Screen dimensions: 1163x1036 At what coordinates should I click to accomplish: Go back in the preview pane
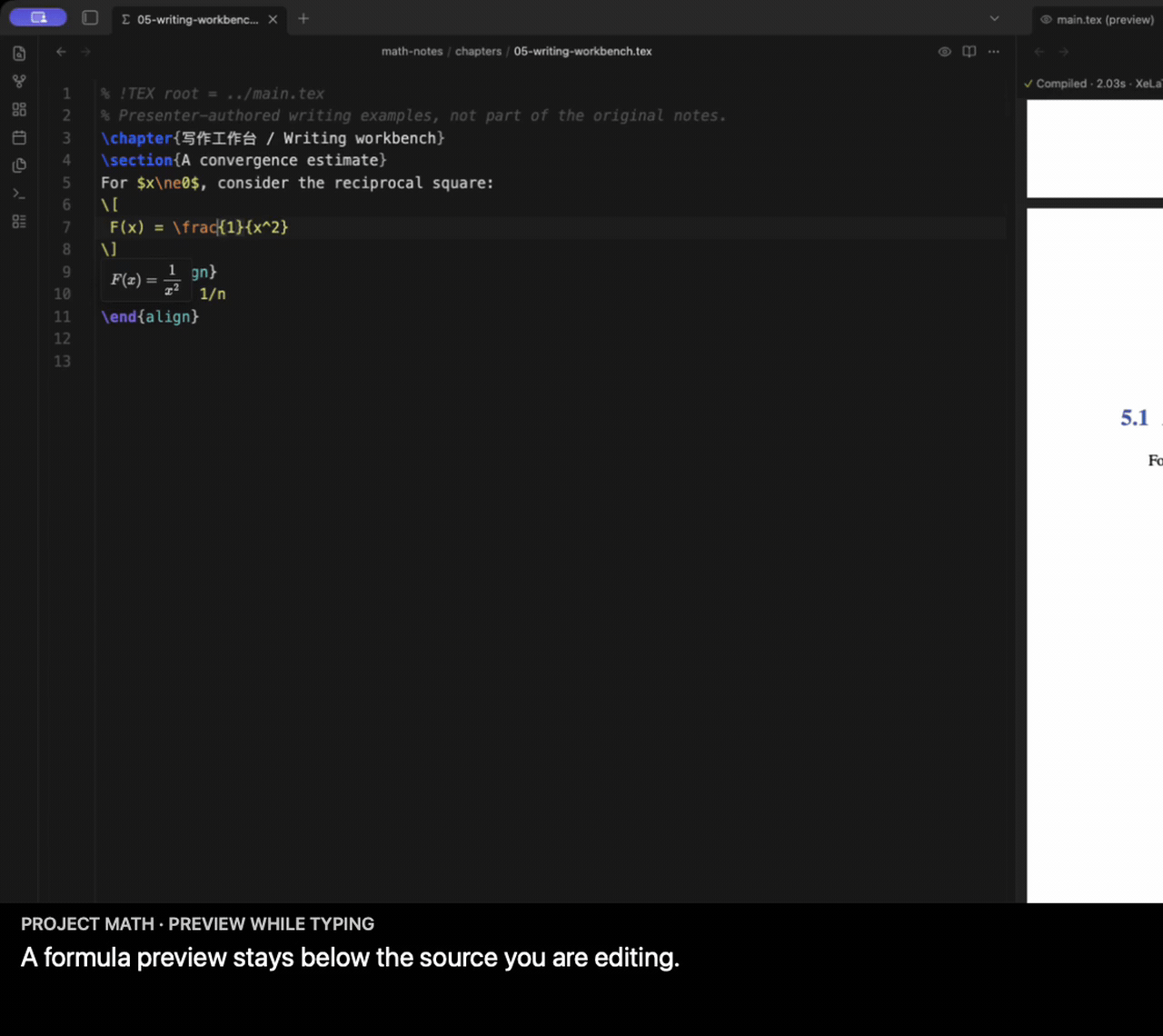point(1039,52)
